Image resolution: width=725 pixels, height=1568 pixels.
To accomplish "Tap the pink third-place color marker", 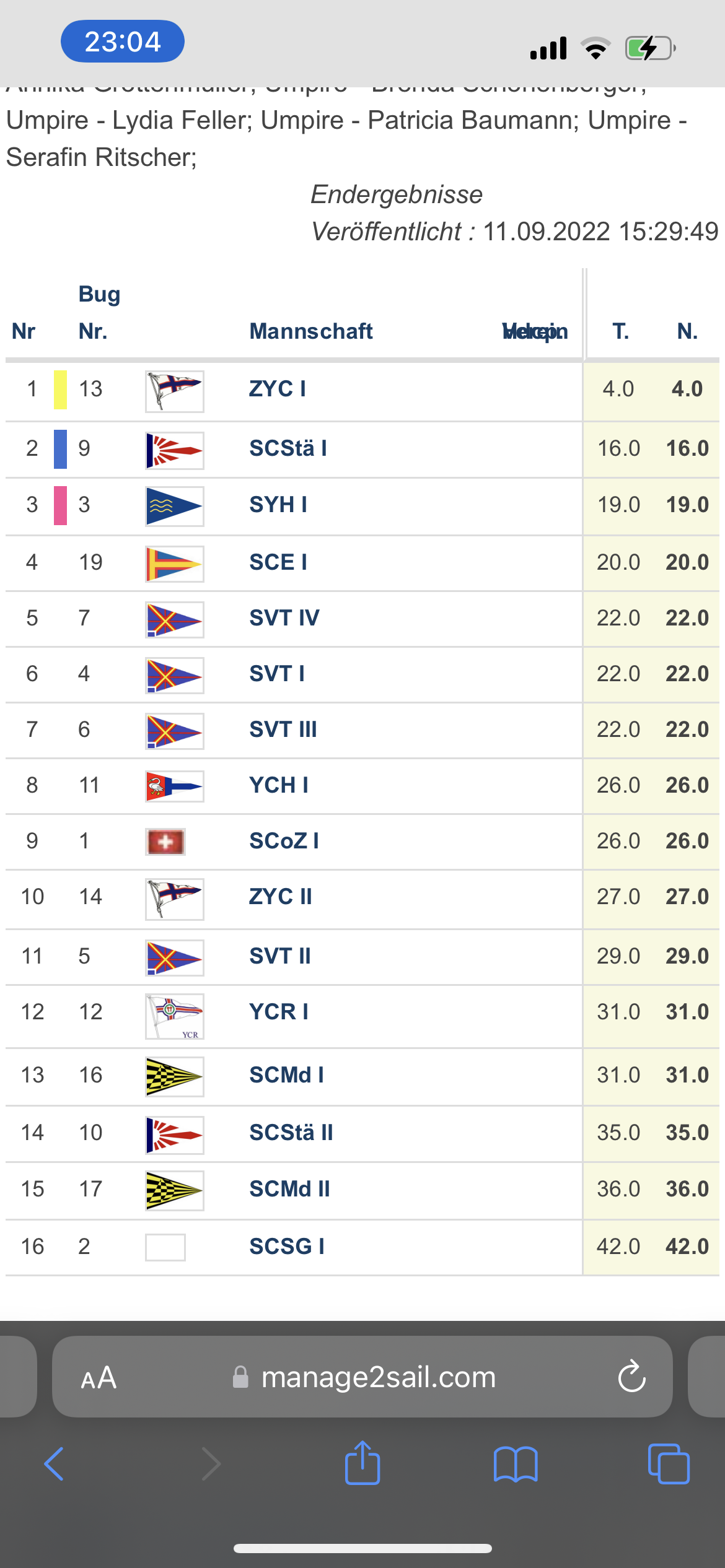I will point(60,505).
